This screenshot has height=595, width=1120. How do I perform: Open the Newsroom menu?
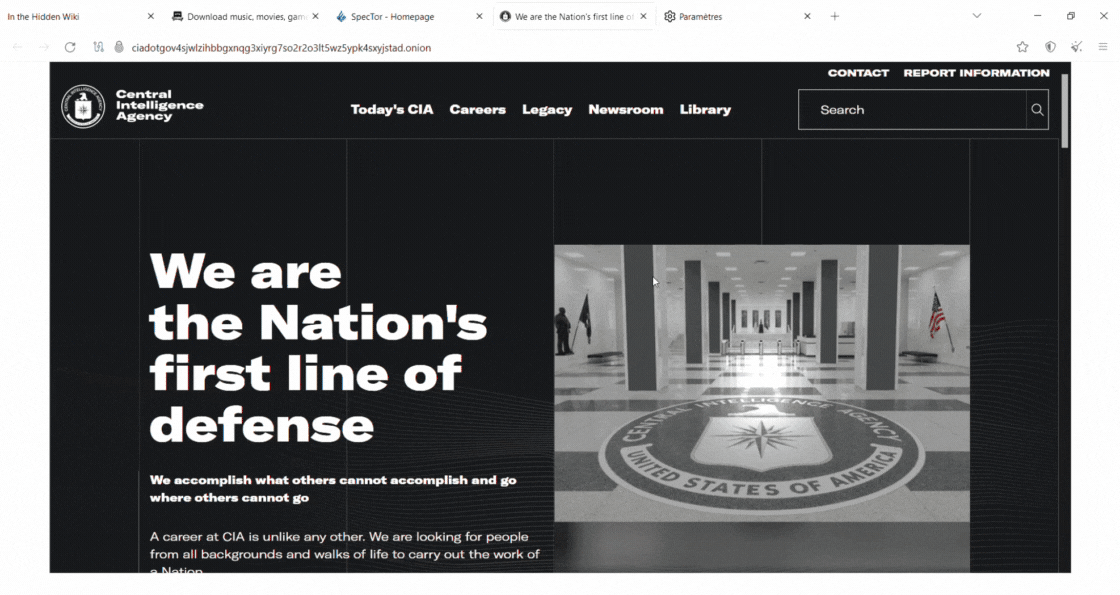point(626,109)
